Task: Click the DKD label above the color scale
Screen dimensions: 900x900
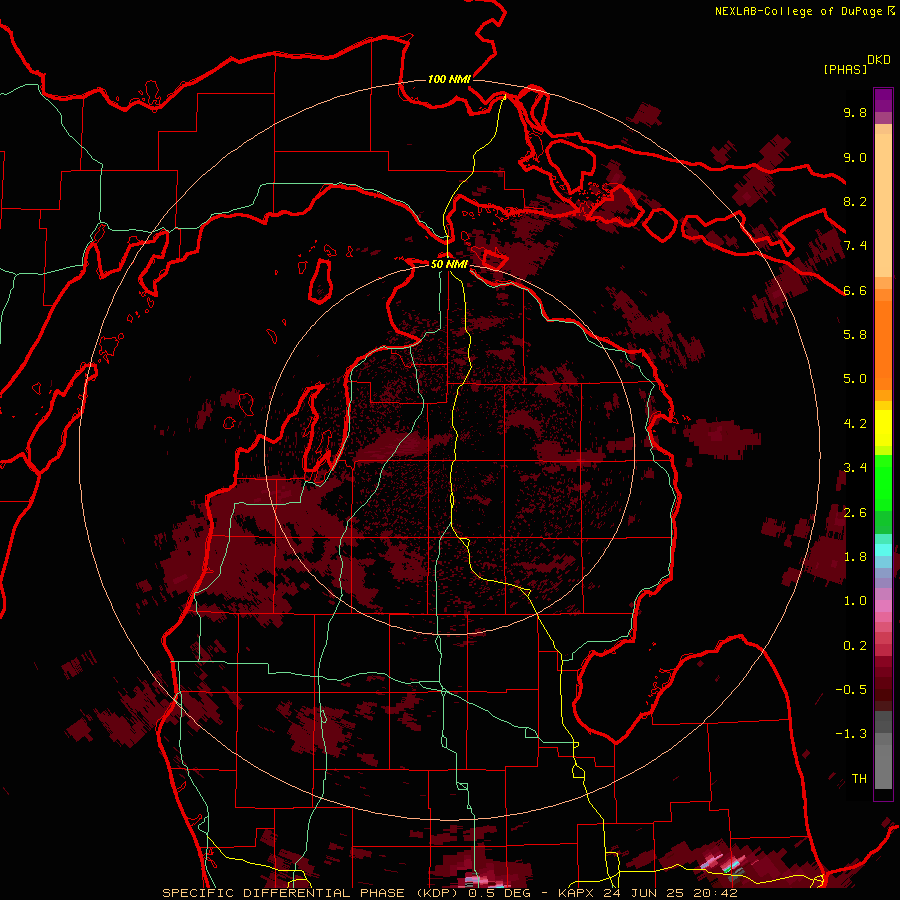Action: coord(879,60)
